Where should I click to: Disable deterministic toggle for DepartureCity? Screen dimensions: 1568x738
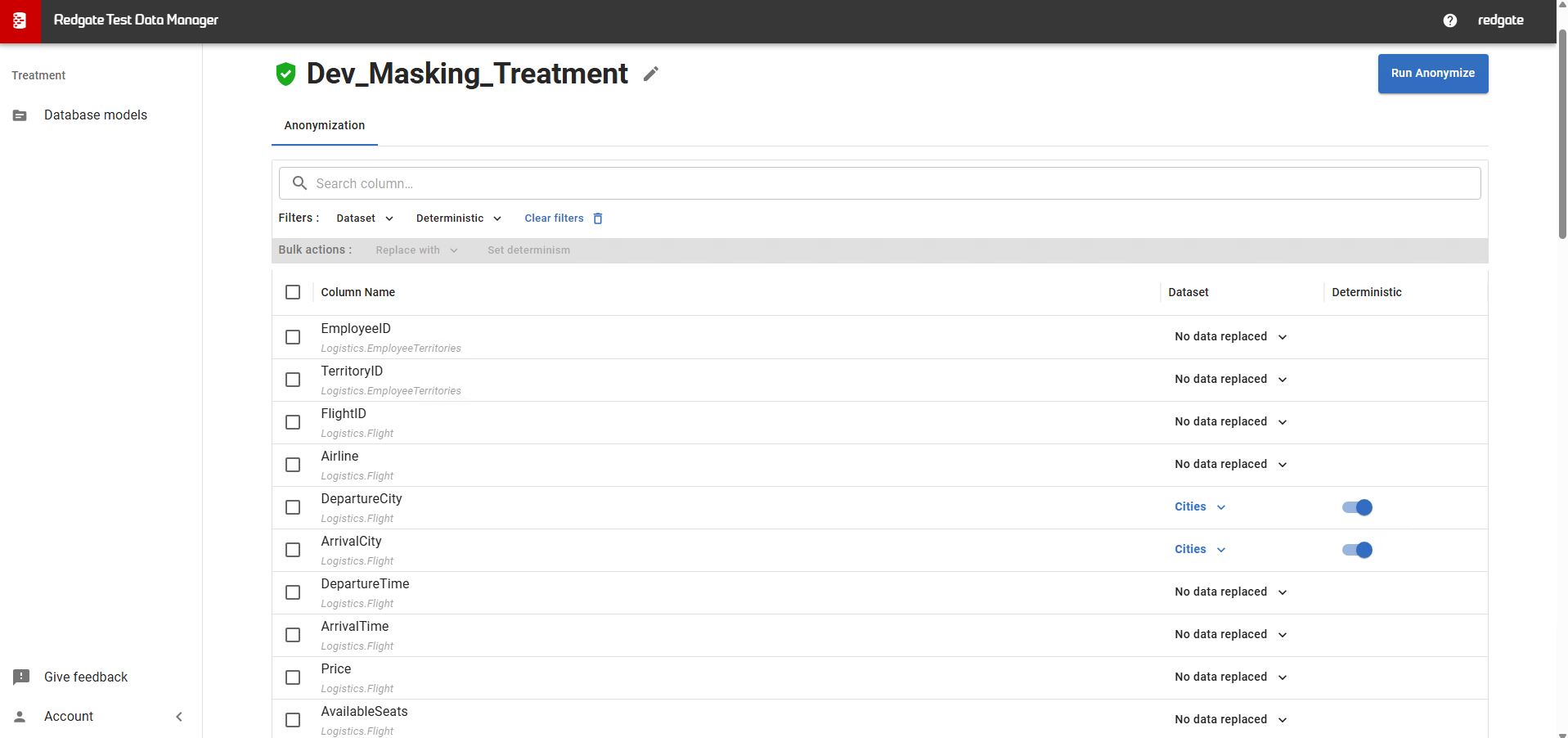tap(1357, 507)
